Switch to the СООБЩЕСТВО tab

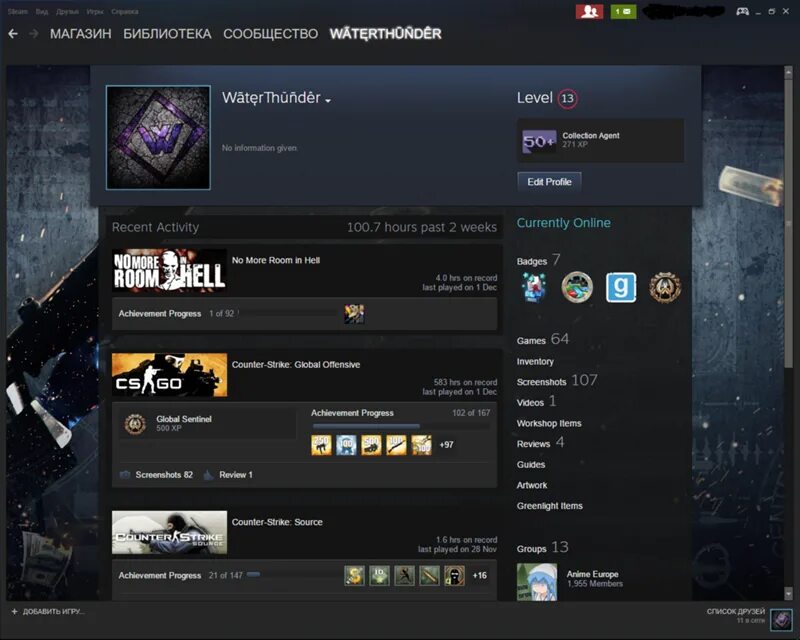270,34
